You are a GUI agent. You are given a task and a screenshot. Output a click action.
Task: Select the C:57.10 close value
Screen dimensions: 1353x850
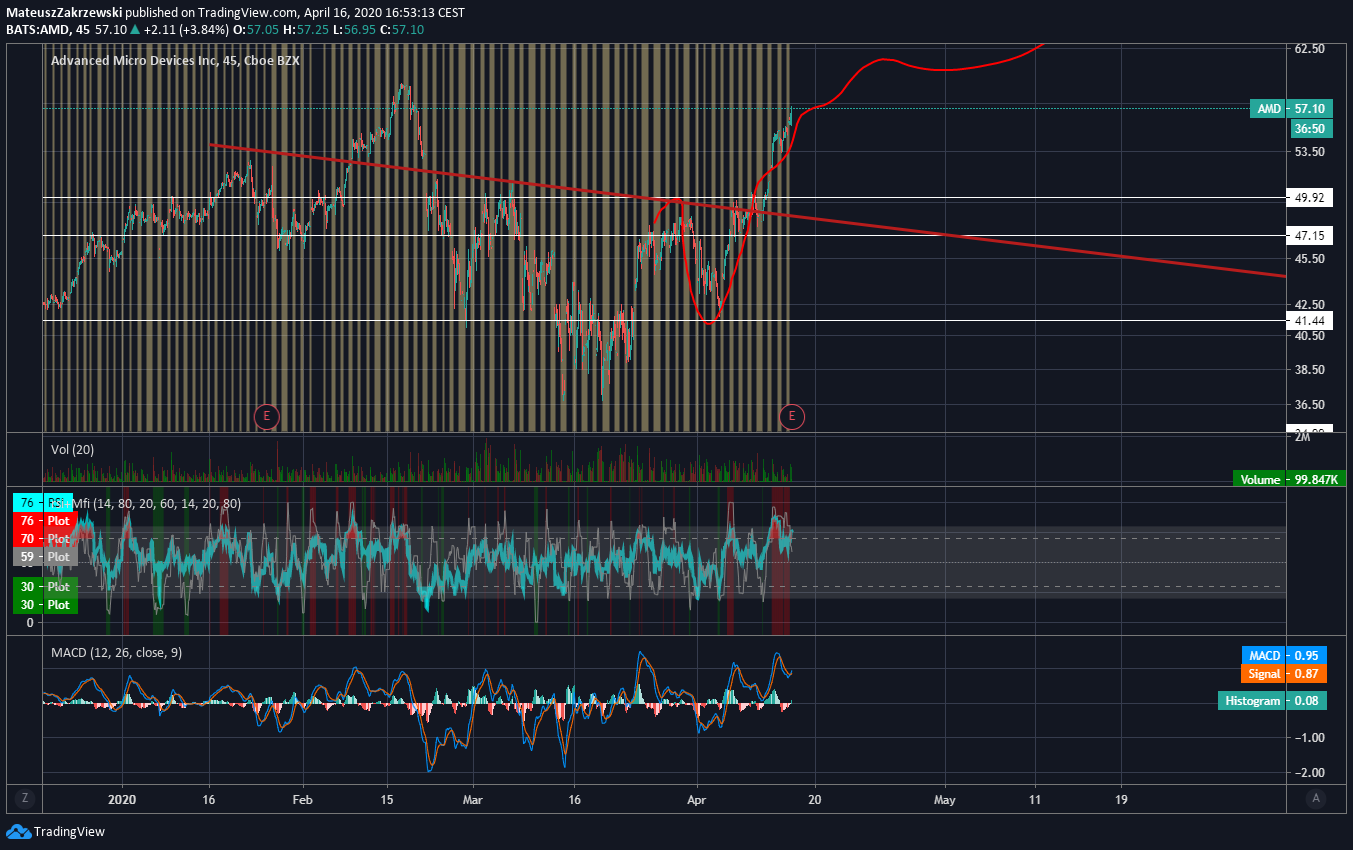coord(403,30)
